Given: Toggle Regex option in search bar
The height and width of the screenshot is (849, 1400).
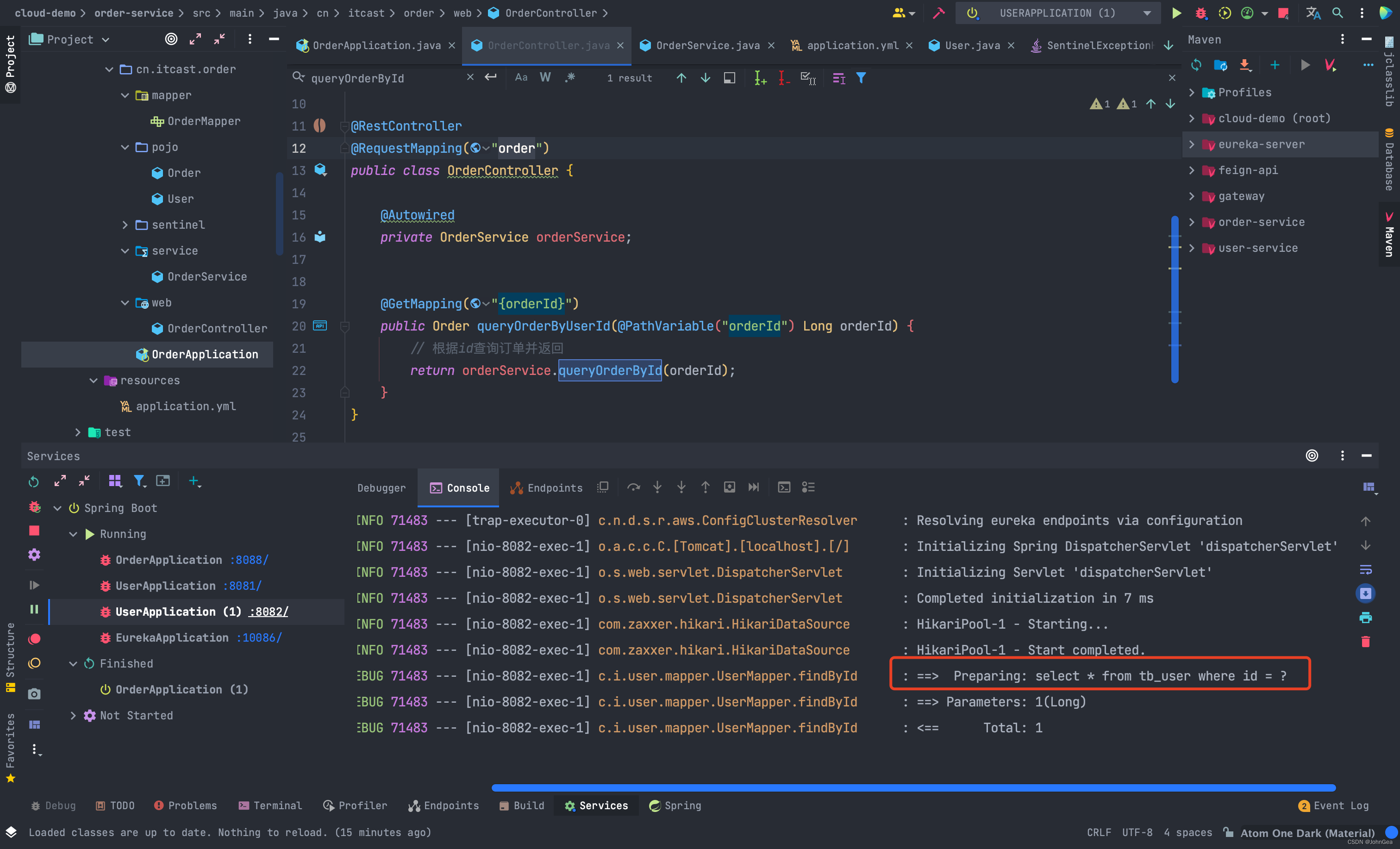Looking at the screenshot, I should pos(570,78).
